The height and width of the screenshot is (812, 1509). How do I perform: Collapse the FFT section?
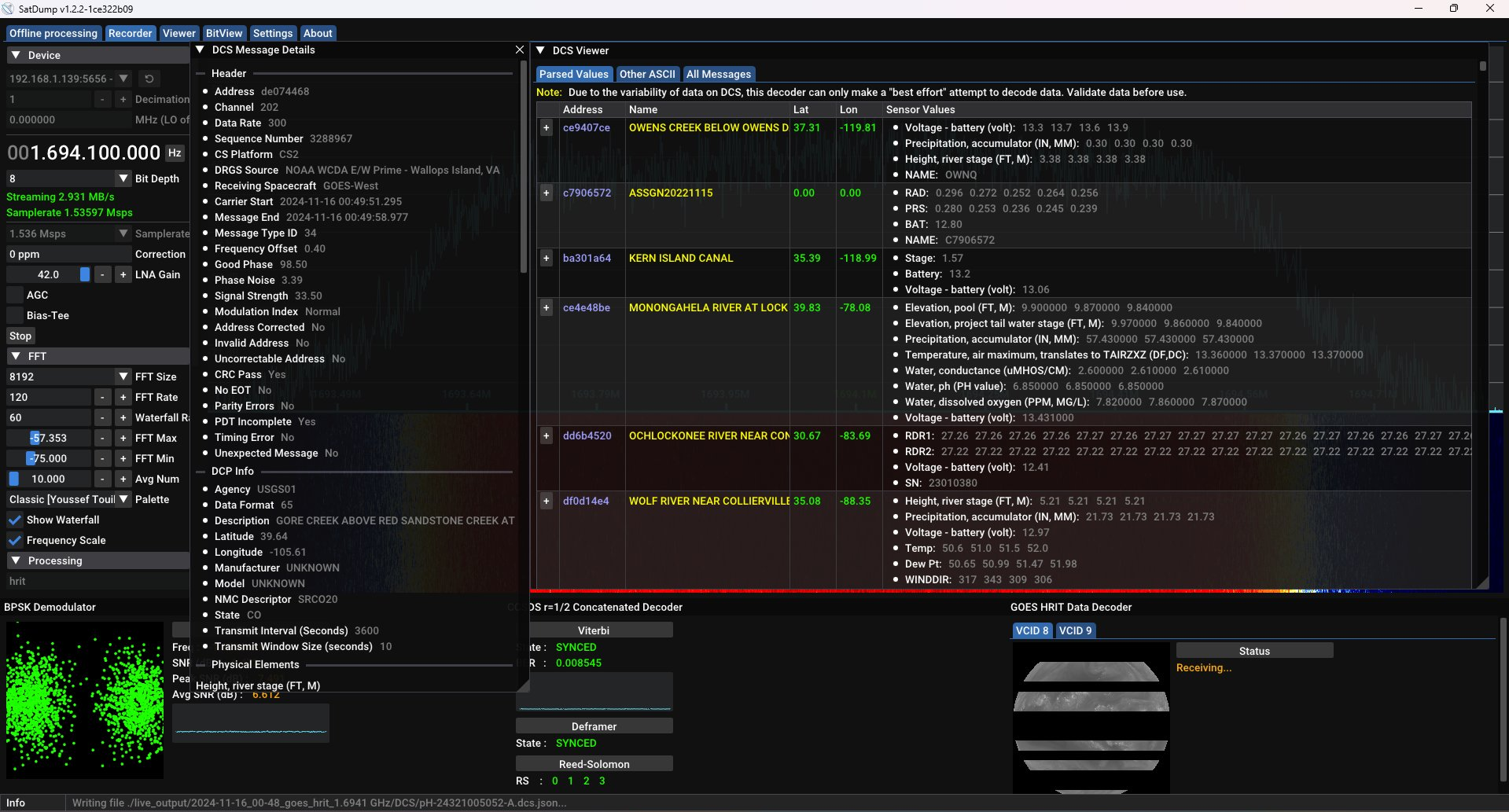coord(16,356)
